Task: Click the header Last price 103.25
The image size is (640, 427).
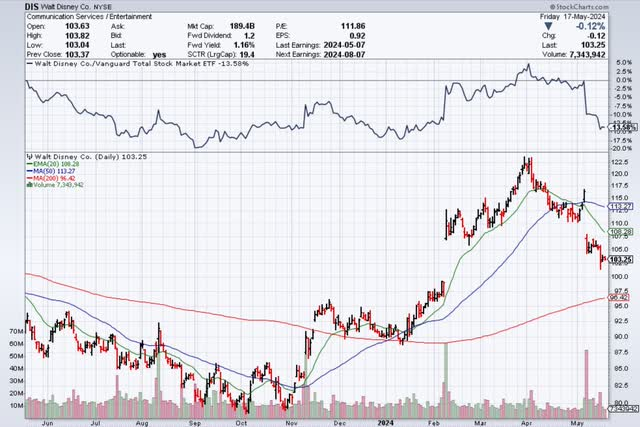Action: pos(594,45)
